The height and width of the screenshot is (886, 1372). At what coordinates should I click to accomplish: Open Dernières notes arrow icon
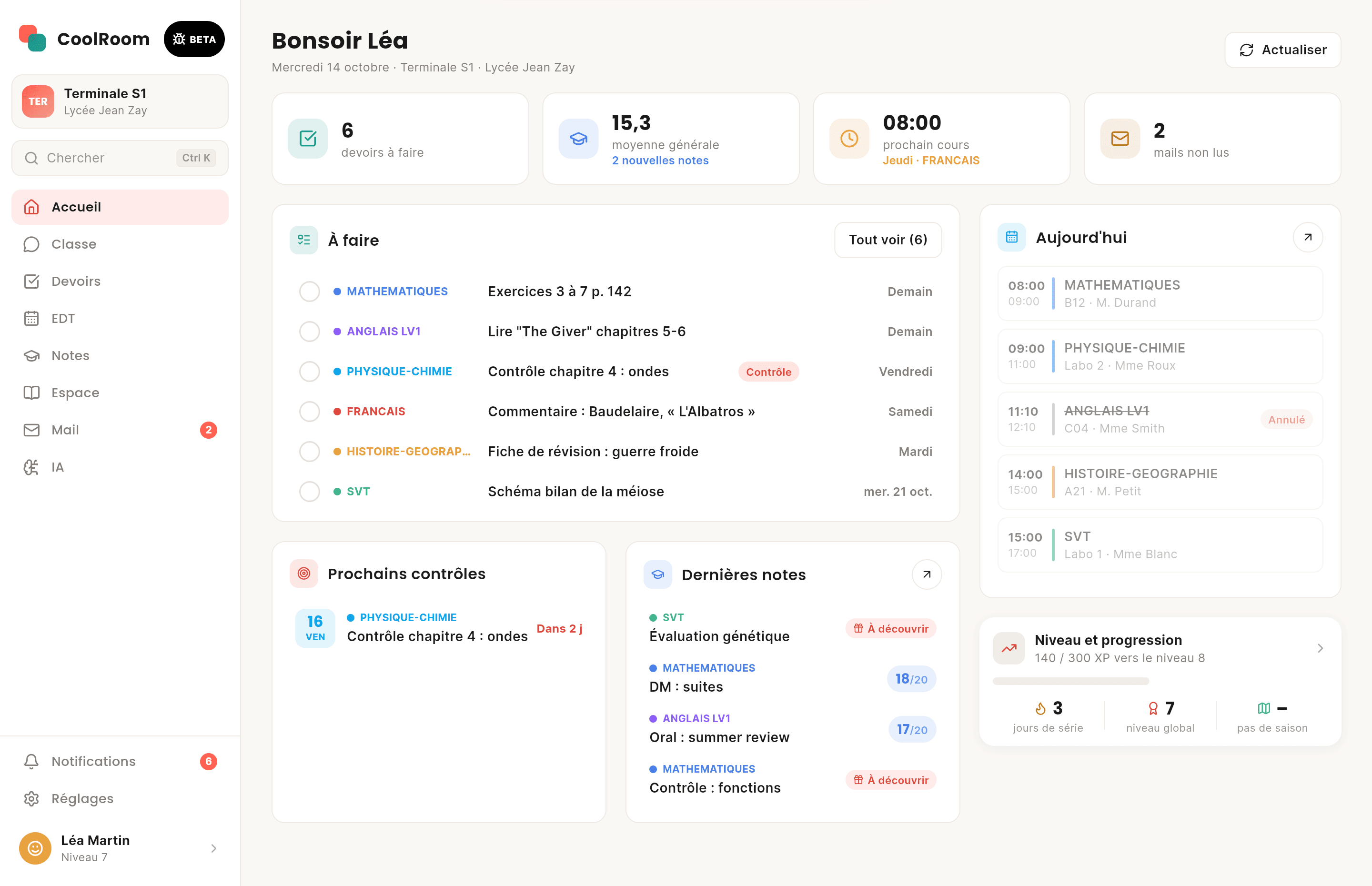926,574
